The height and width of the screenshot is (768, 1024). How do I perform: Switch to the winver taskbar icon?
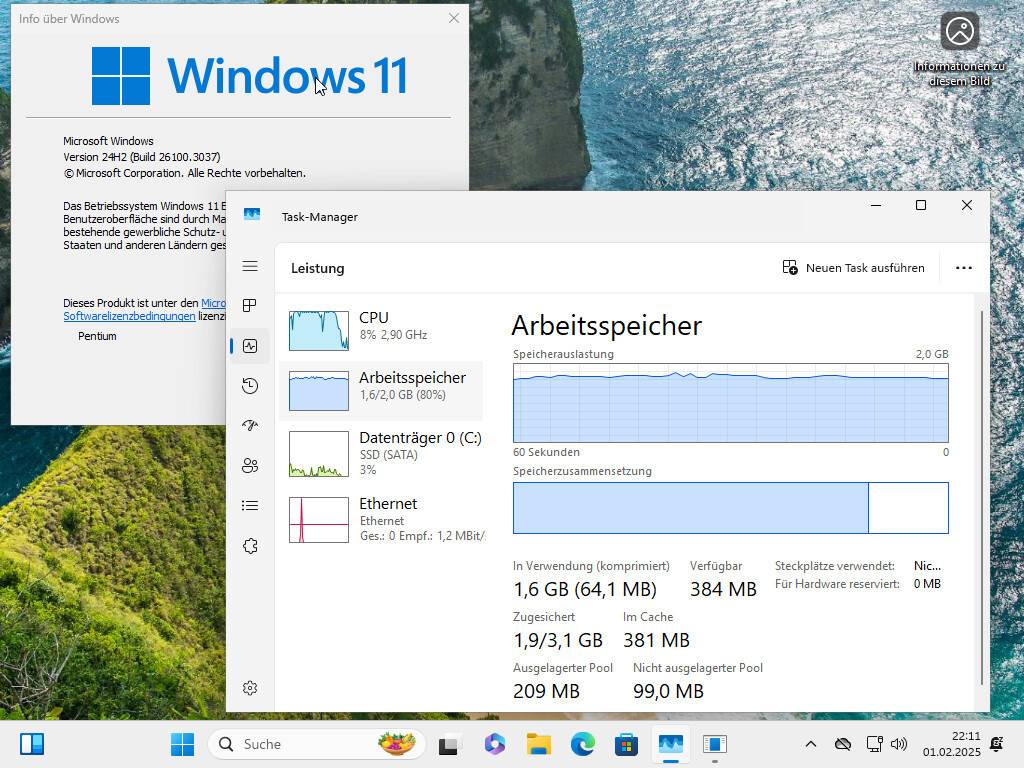[x=715, y=744]
